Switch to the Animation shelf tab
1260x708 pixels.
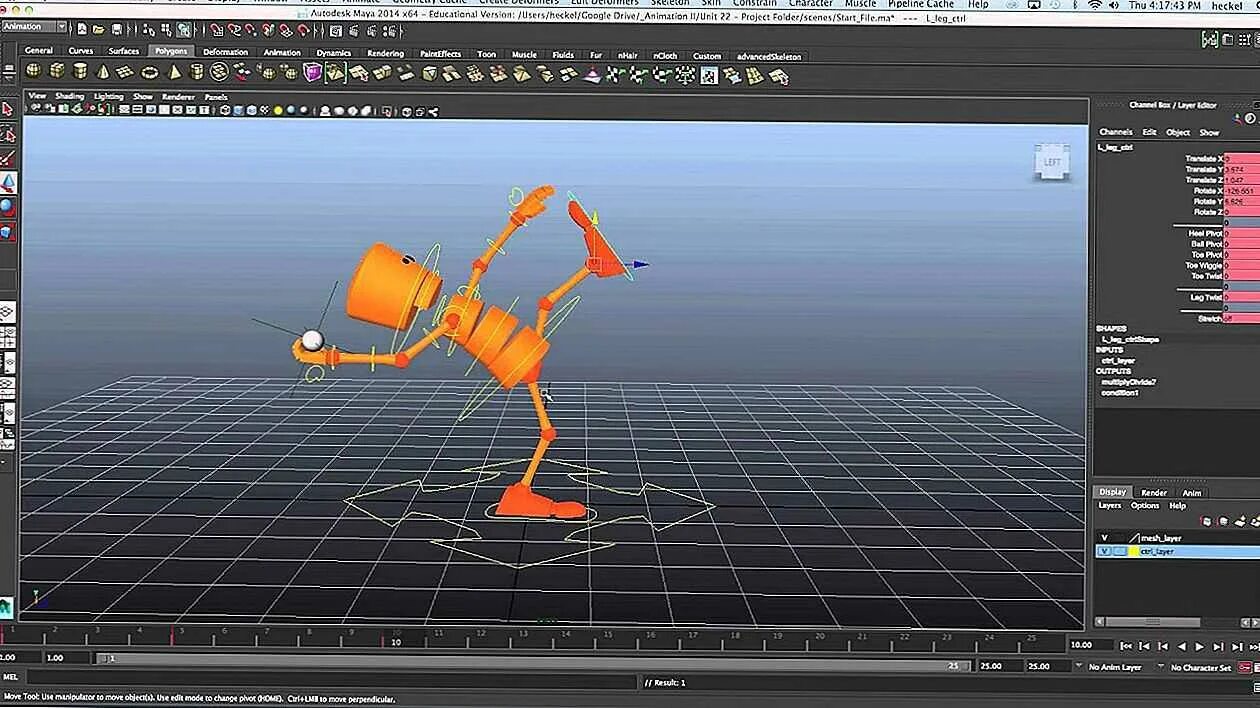pos(282,52)
